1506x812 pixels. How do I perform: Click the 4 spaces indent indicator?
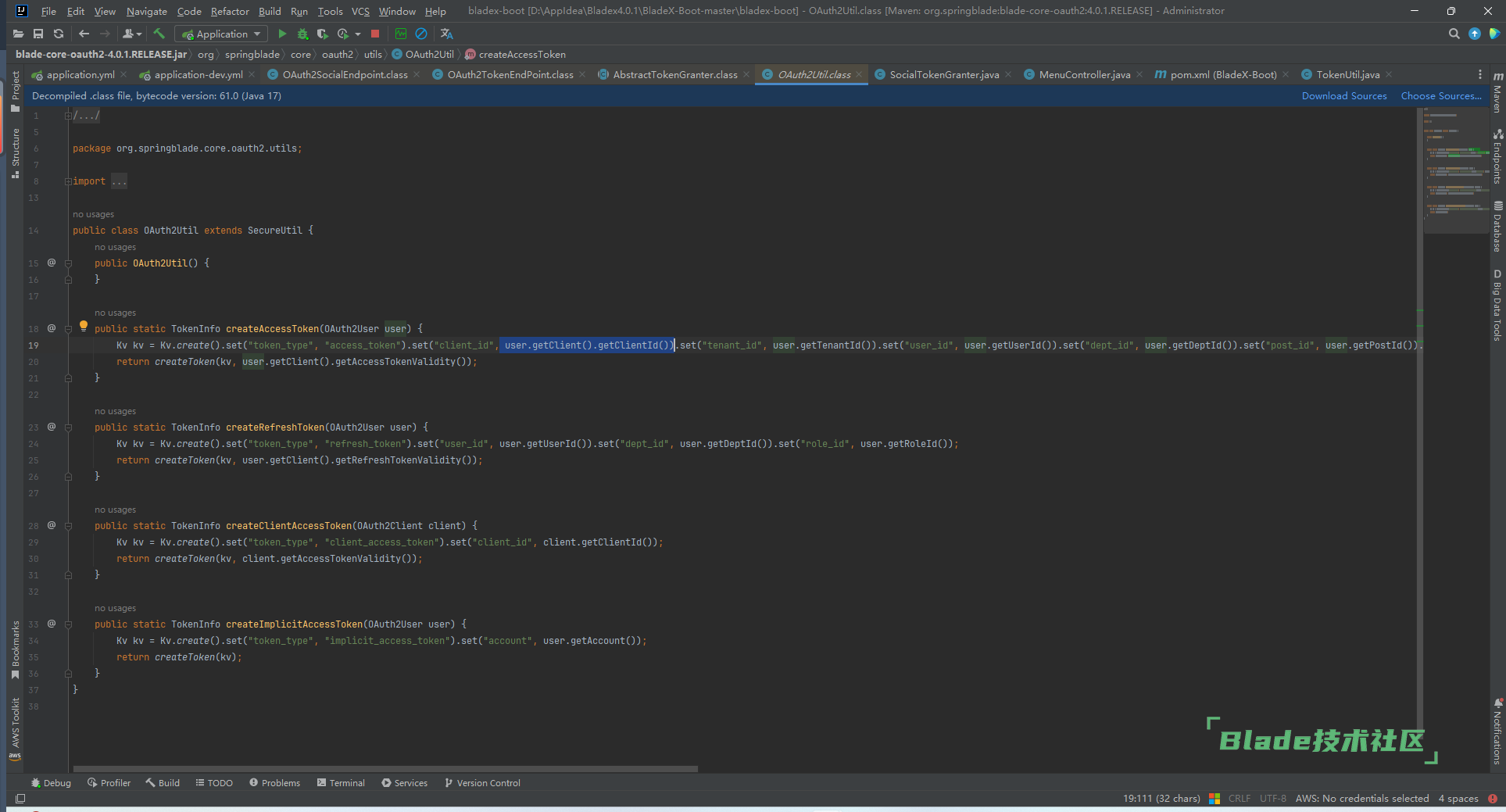(1458, 799)
